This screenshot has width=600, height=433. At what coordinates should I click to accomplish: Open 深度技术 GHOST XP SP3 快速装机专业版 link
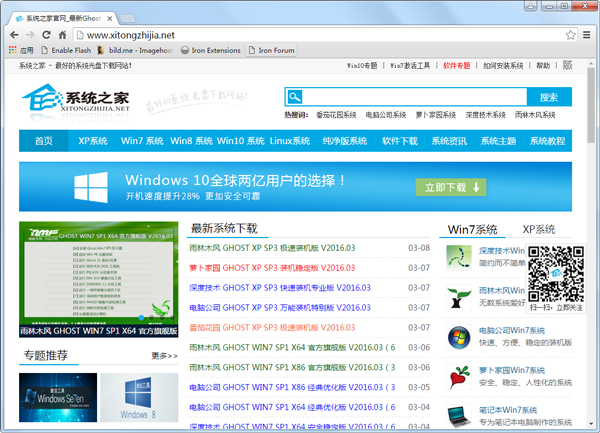click(x=280, y=288)
